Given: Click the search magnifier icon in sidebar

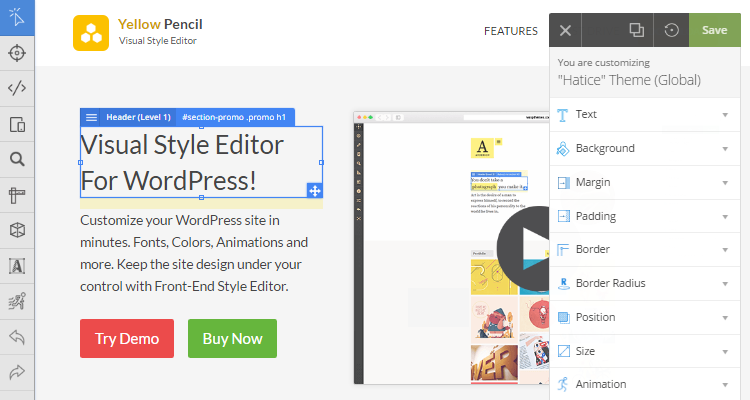Looking at the screenshot, I should click(x=17, y=159).
